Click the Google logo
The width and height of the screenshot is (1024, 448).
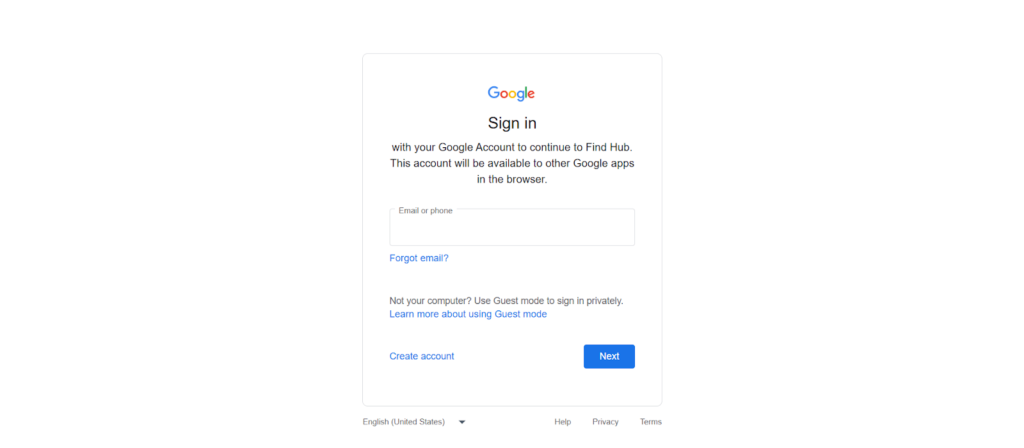(x=511, y=93)
